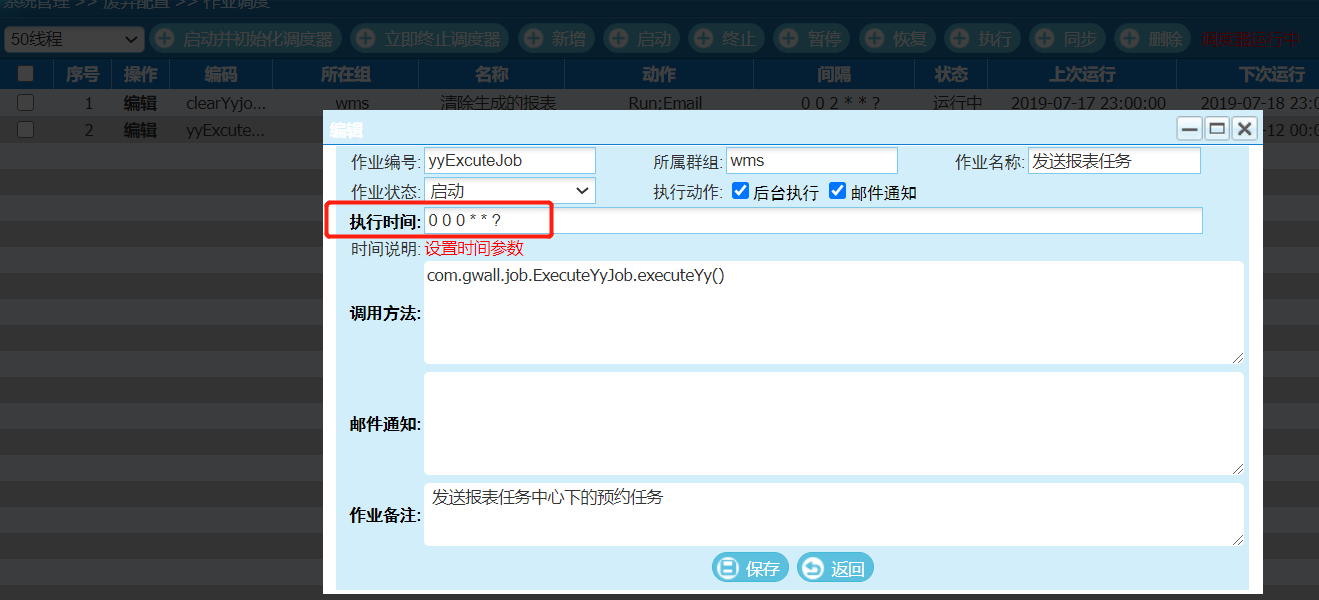Click the 执行时间 cron expression field
Image resolution: width=1319 pixels, height=600 pixels.
click(x=813, y=220)
